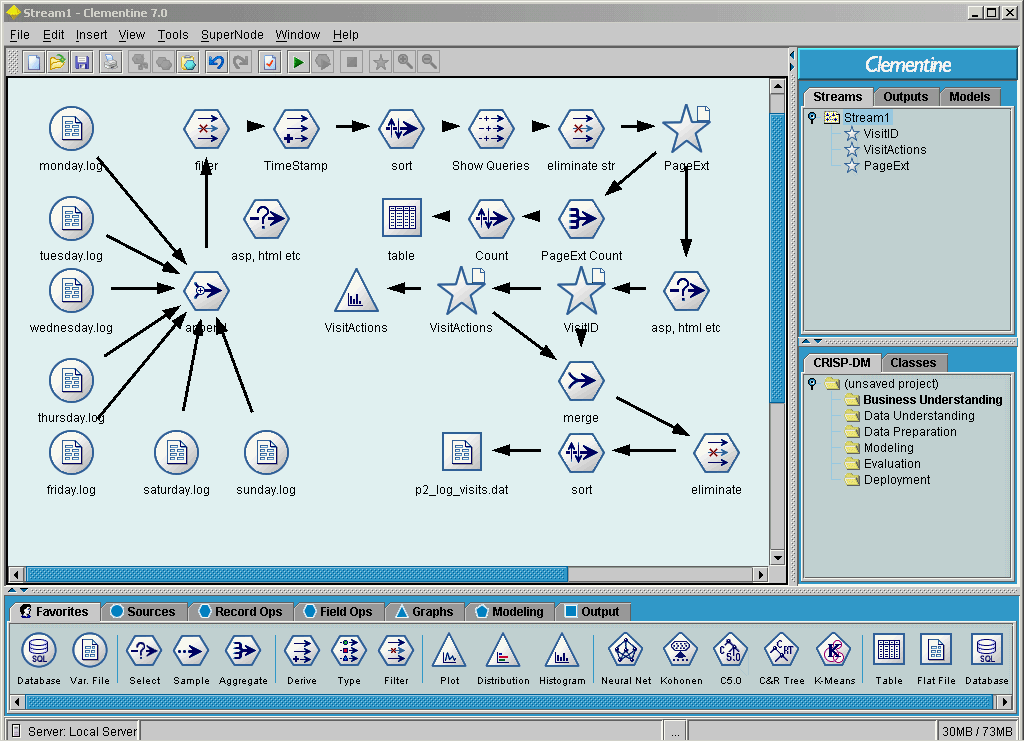
Task: Open the Graphs palette tab
Action: (x=424, y=612)
